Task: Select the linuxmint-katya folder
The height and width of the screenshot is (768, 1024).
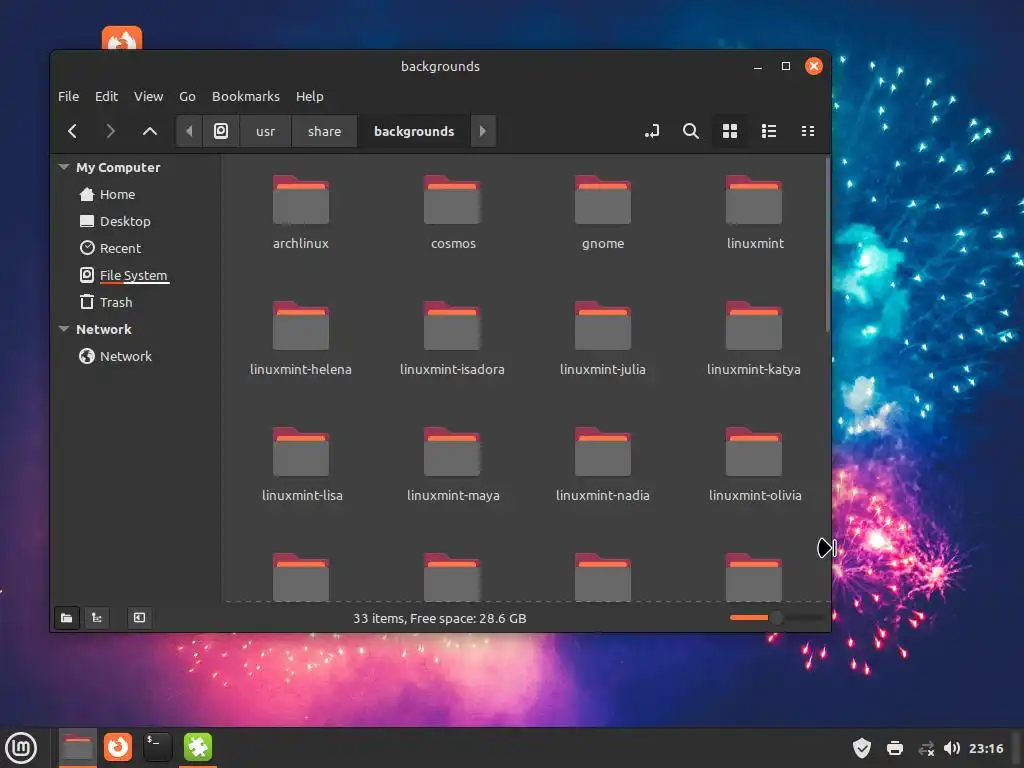Action: (754, 338)
